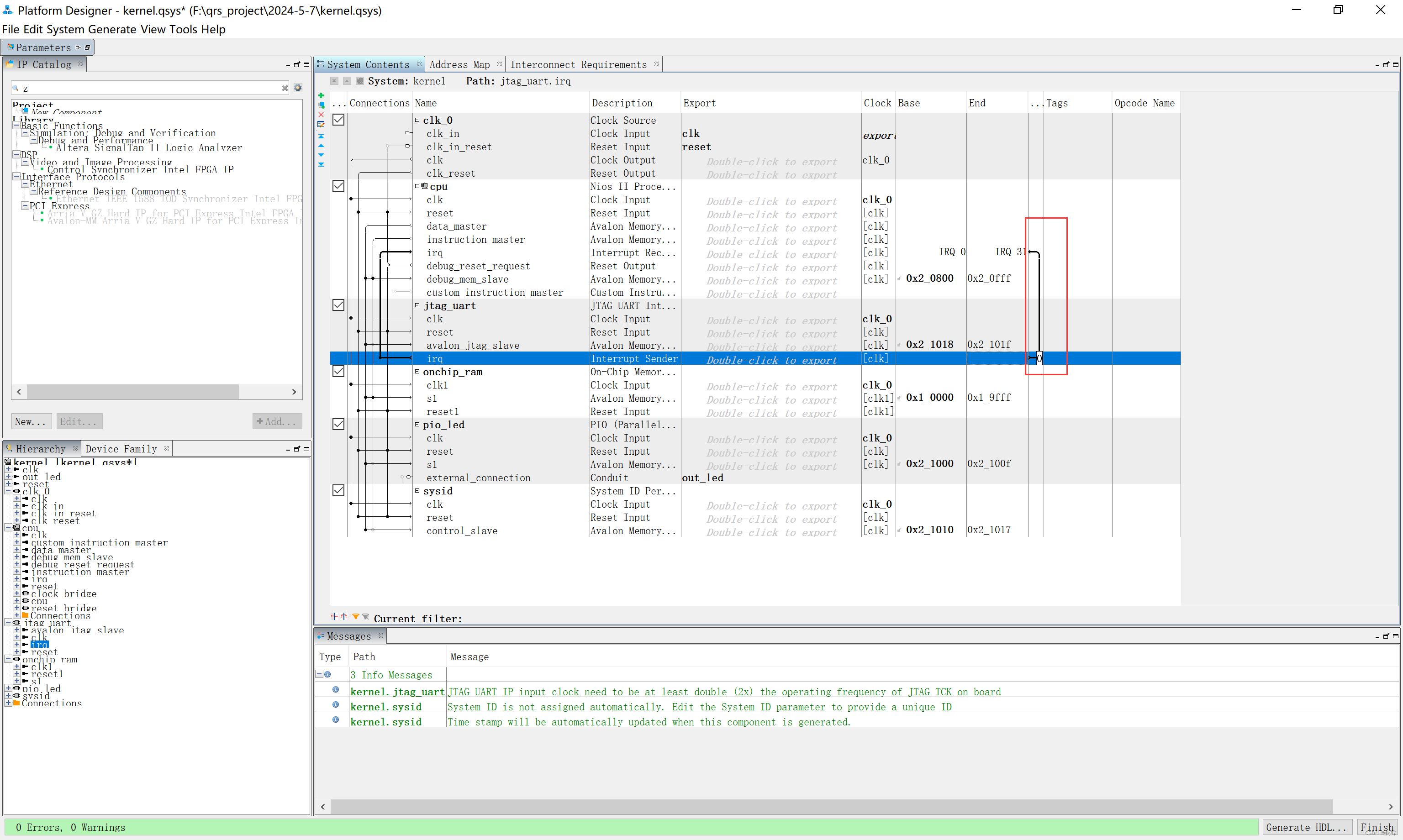
Task: Uncheck the pio_led component checkbox
Action: [x=338, y=425]
